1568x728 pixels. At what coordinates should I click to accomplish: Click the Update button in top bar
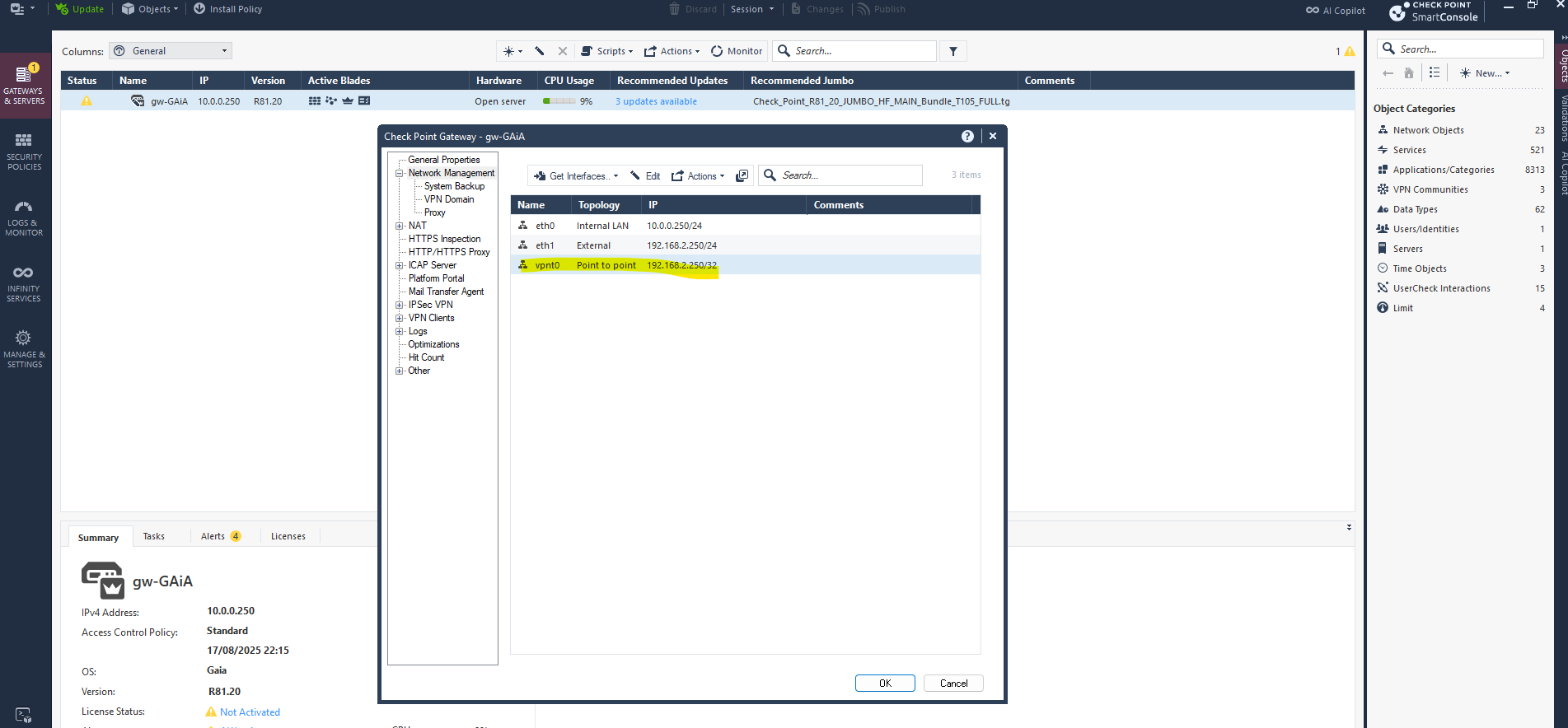80,9
